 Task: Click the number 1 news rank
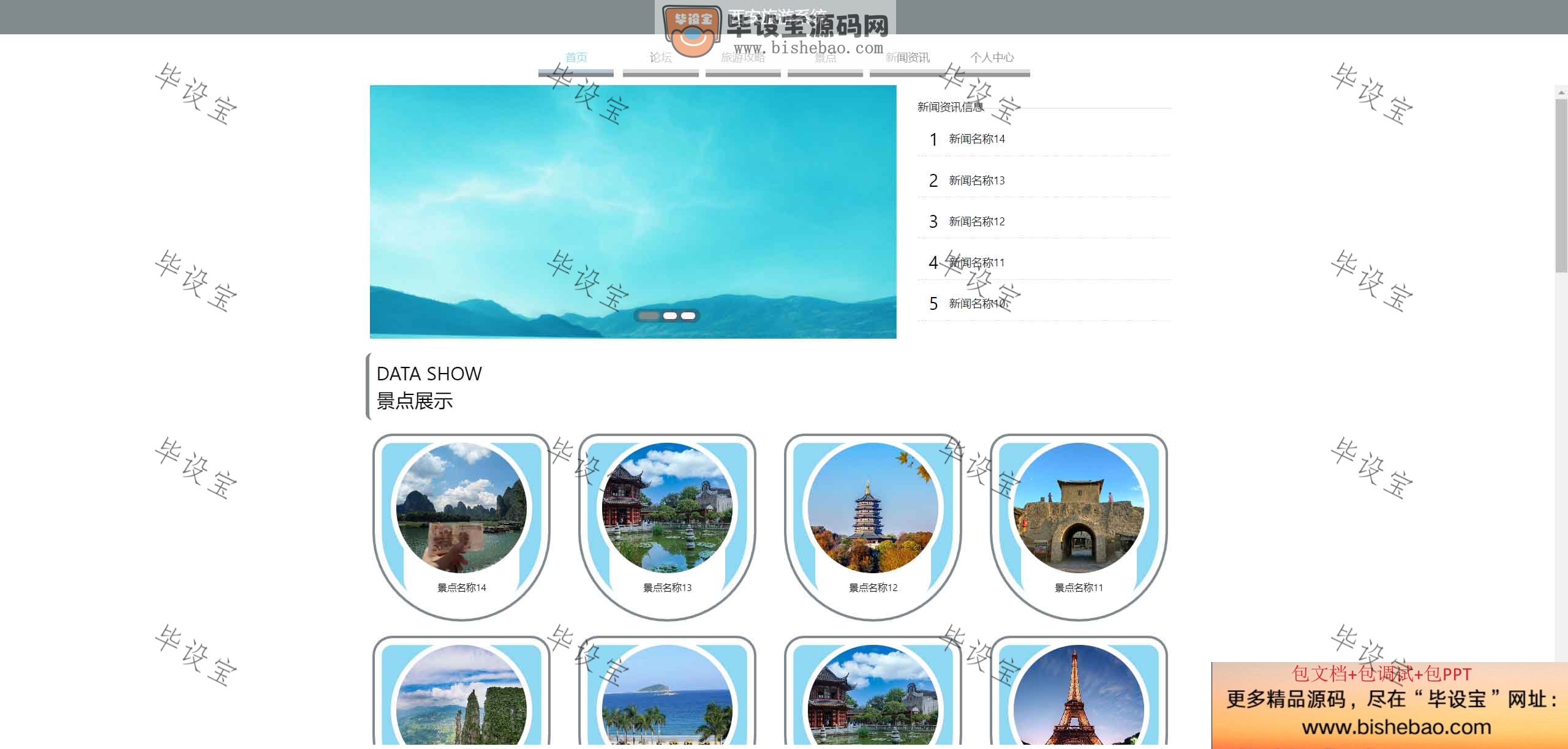click(x=933, y=140)
